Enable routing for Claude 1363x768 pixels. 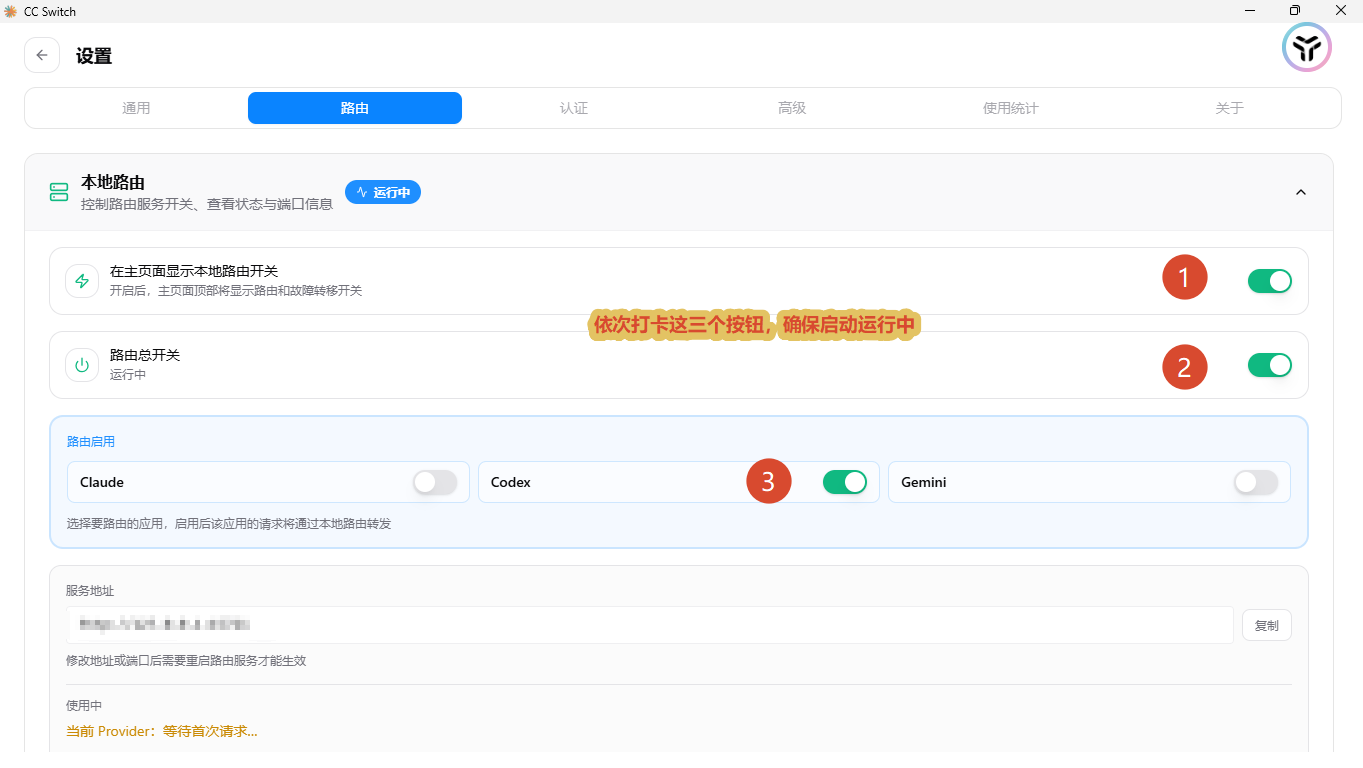pos(435,482)
